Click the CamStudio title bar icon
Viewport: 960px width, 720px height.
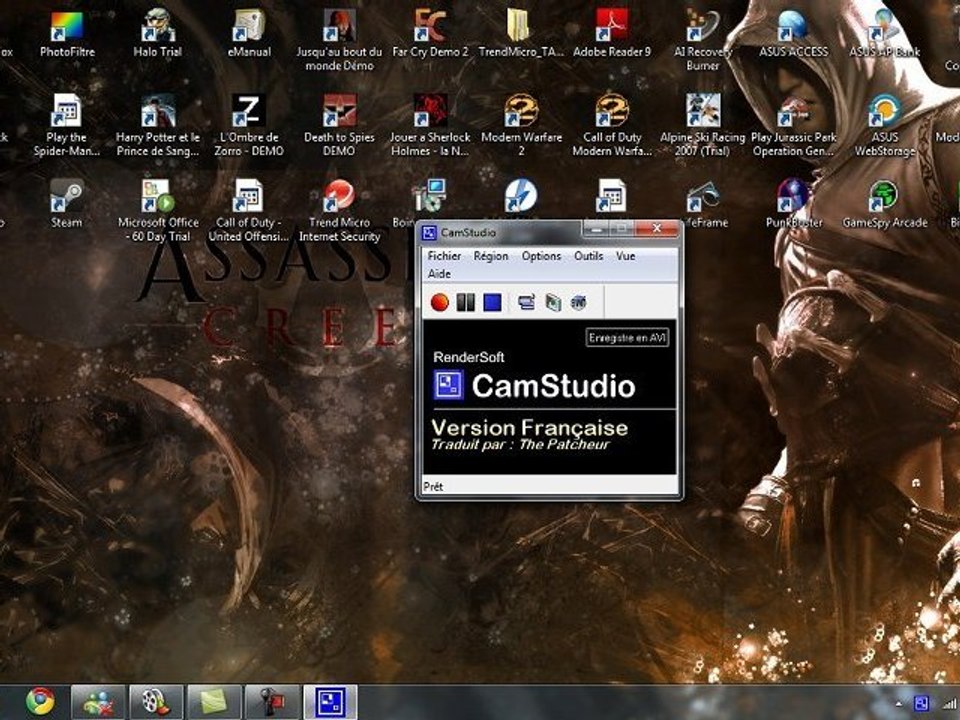click(430, 233)
